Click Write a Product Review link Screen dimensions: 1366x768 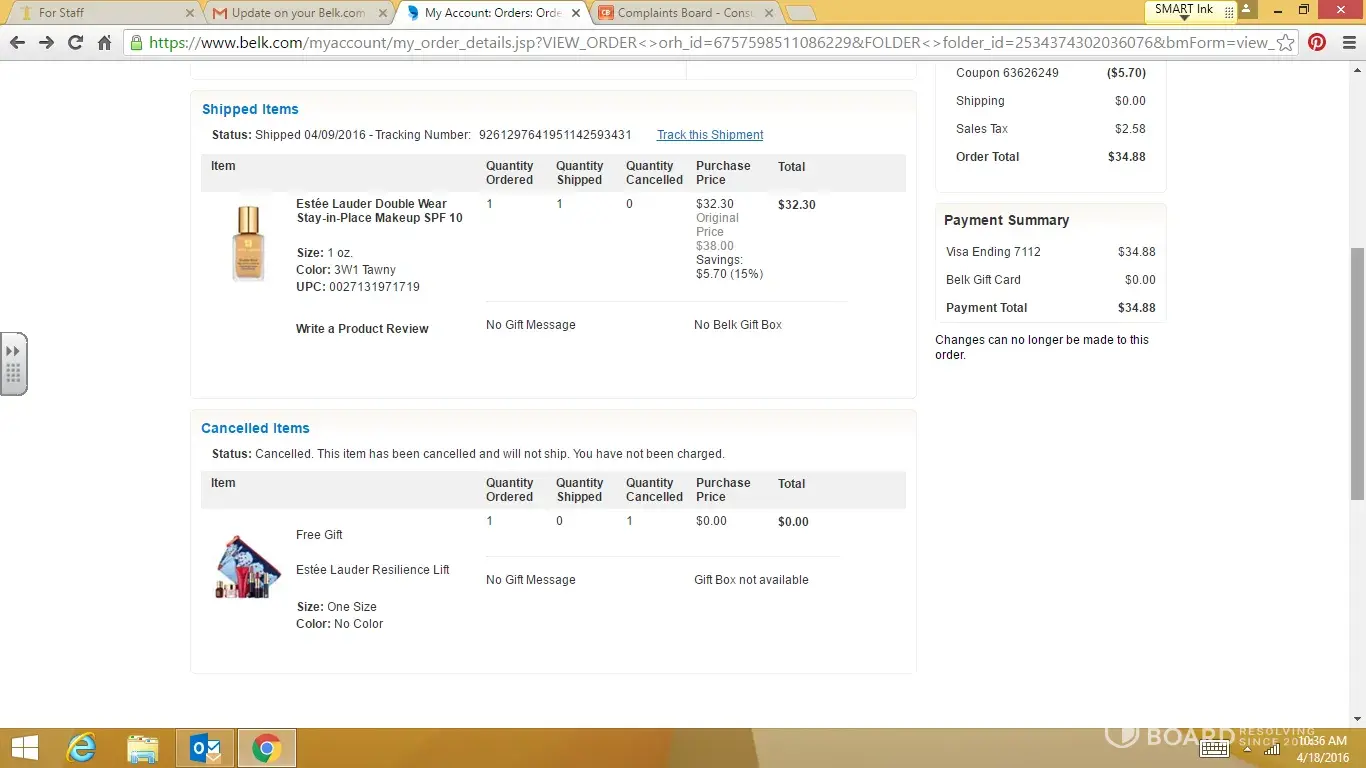coord(362,329)
